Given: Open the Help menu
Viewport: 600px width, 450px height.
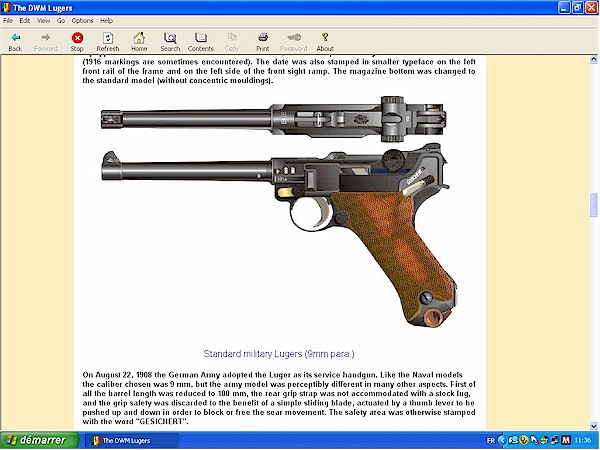Looking at the screenshot, I should [x=106, y=21].
